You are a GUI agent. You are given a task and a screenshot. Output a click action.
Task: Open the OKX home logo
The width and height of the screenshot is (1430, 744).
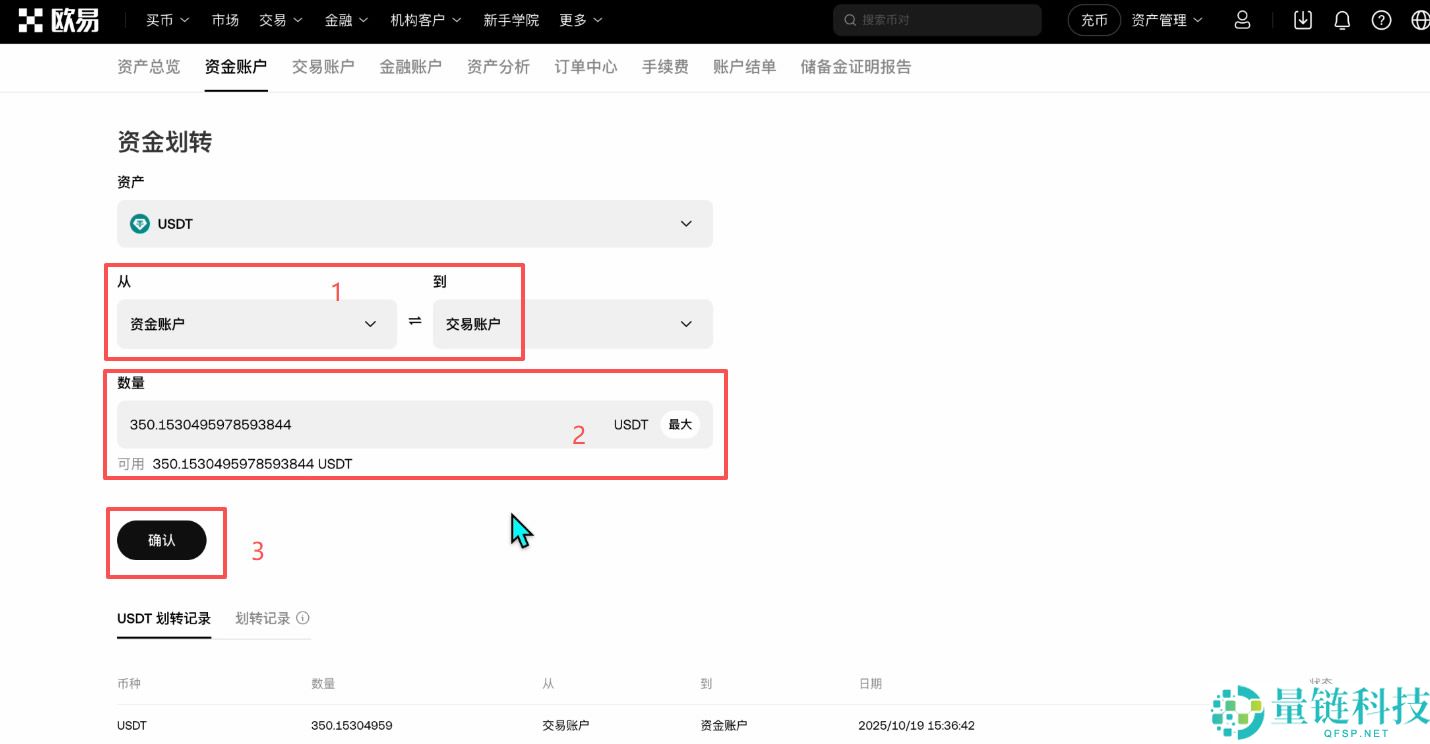click(57, 19)
